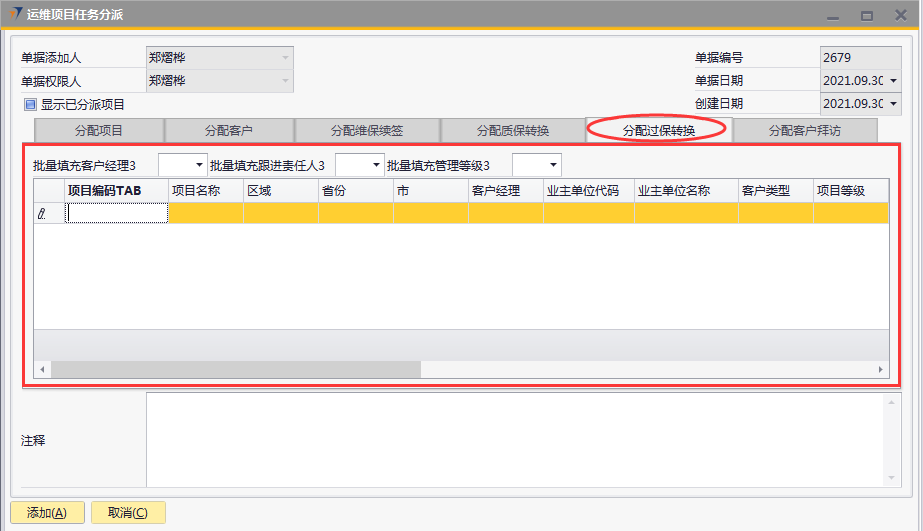Click the 添加(A) button
The image size is (923, 531).
click(47, 513)
